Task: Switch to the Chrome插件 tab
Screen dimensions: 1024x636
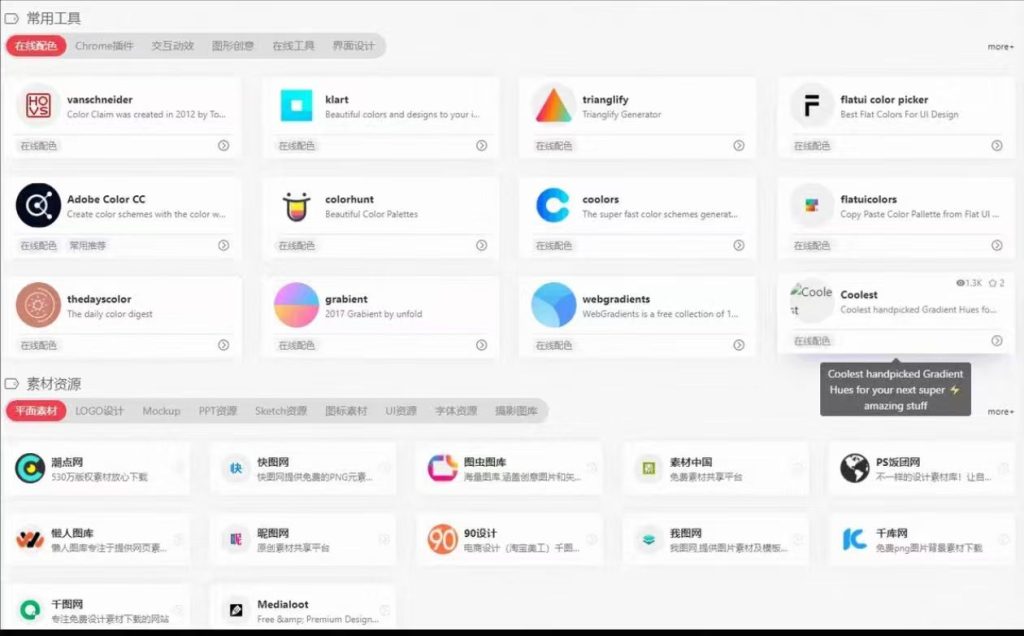Action: tap(104, 46)
